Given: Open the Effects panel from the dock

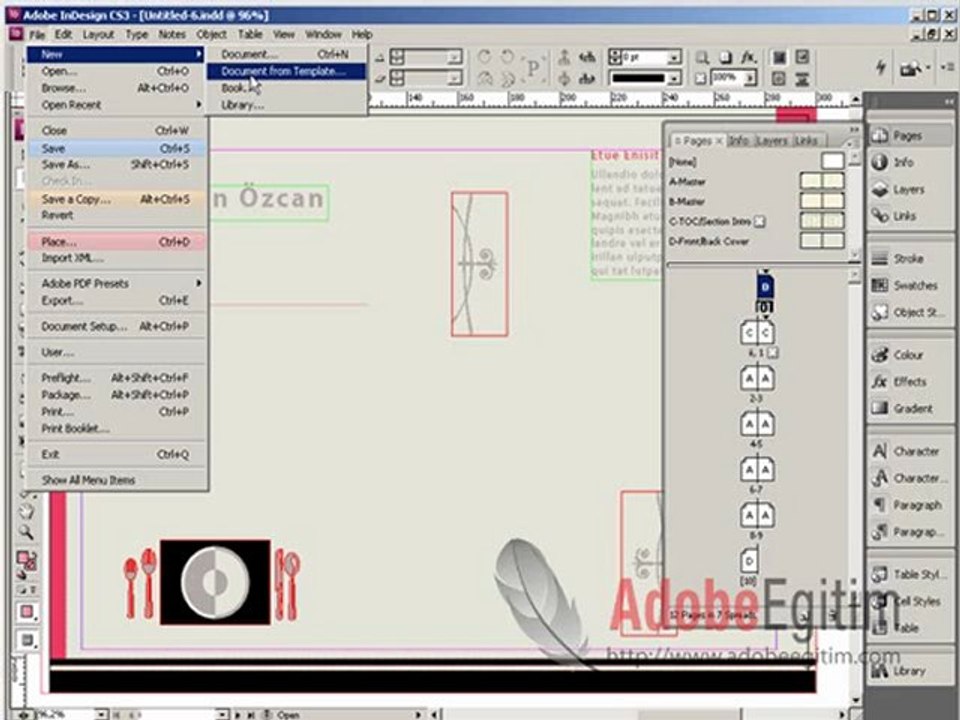Looking at the screenshot, I should click(909, 381).
